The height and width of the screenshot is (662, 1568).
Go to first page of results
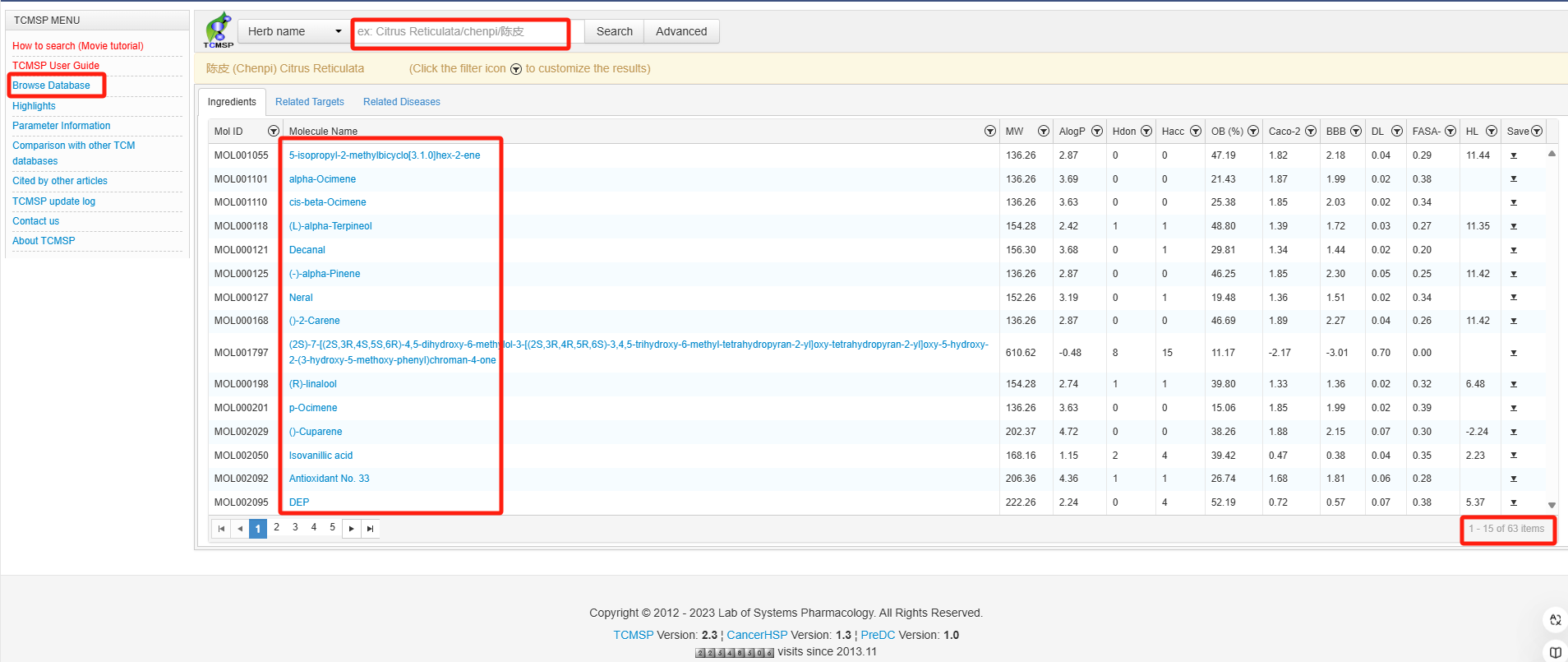tap(221, 529)
